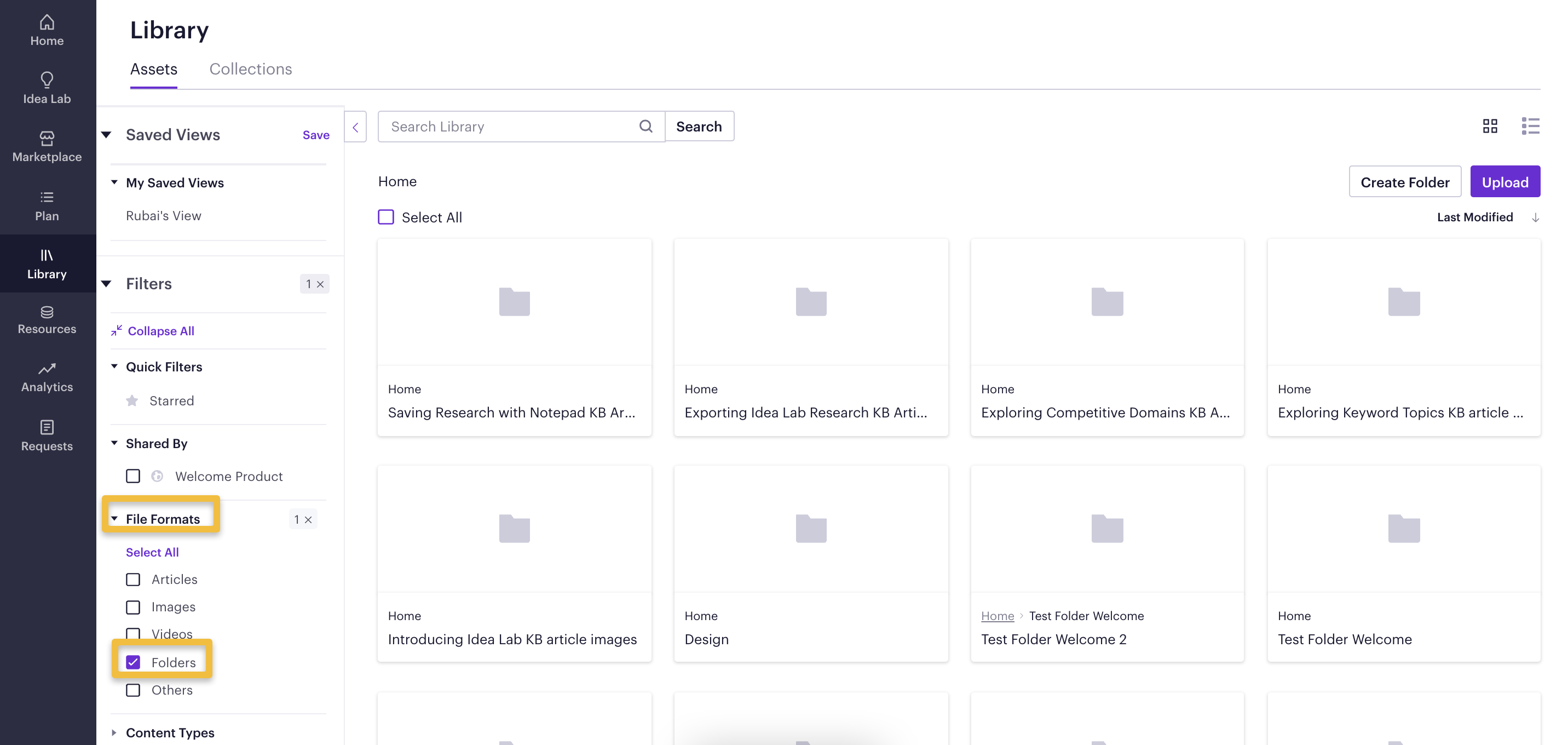Tick the main Select All checkbox

click(x=386, y=217)
